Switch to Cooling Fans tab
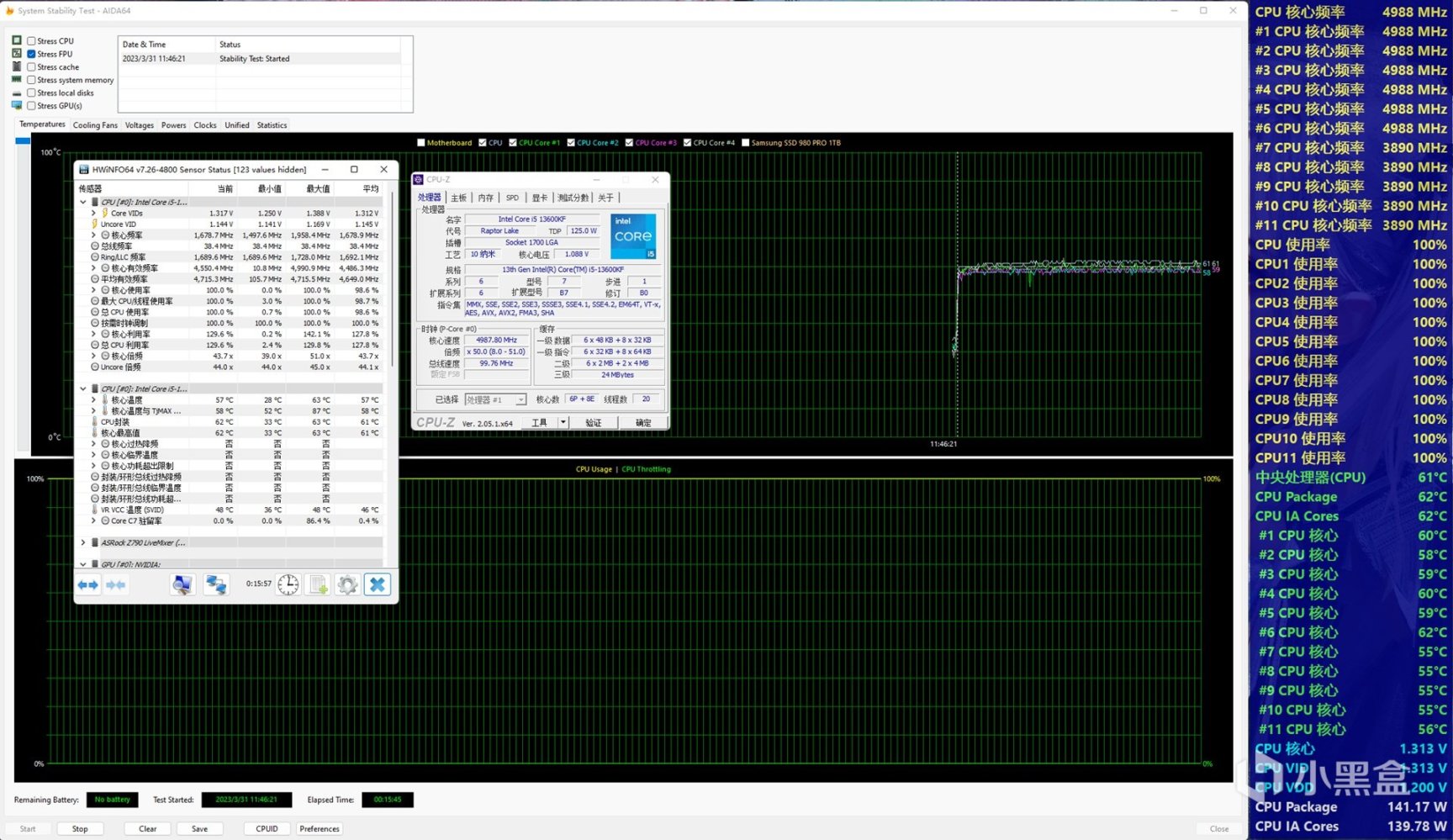The width and height of the screenshot is (1453, 840). [x=95, y=125]
